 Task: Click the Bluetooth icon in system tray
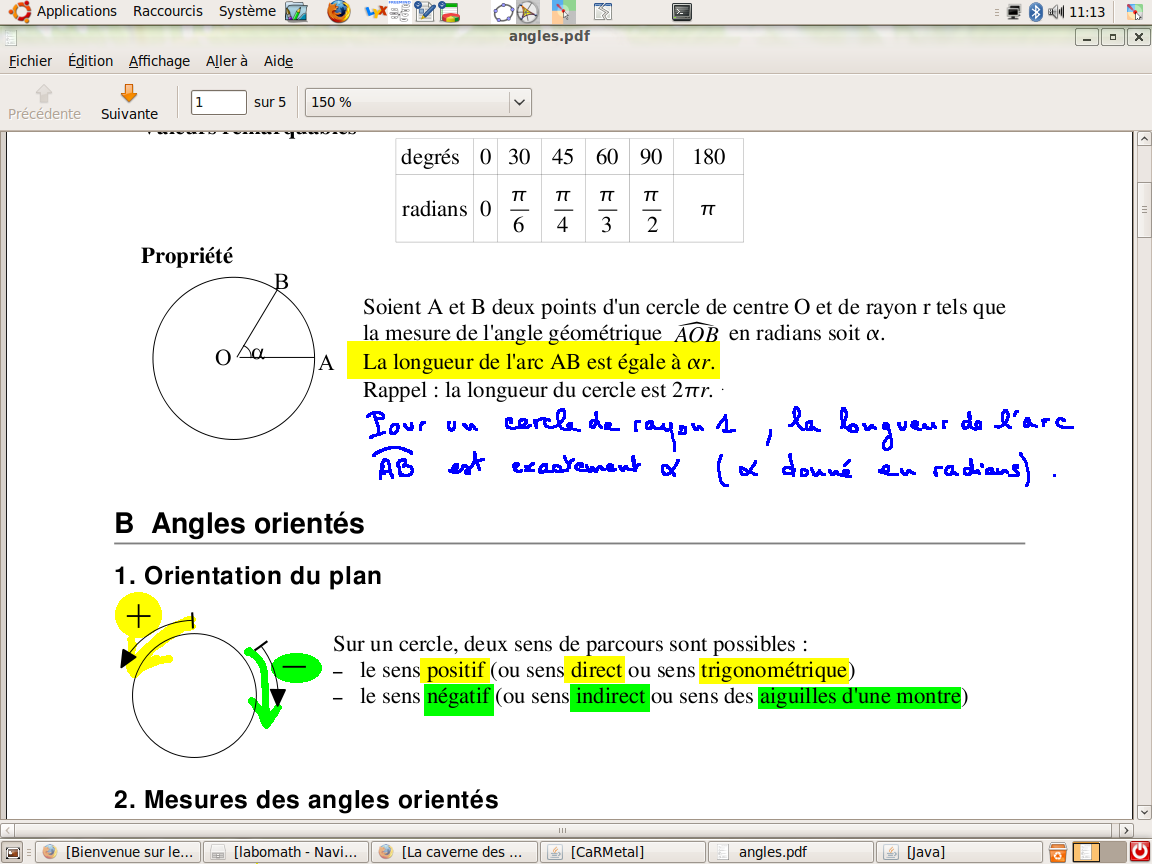1036,12
